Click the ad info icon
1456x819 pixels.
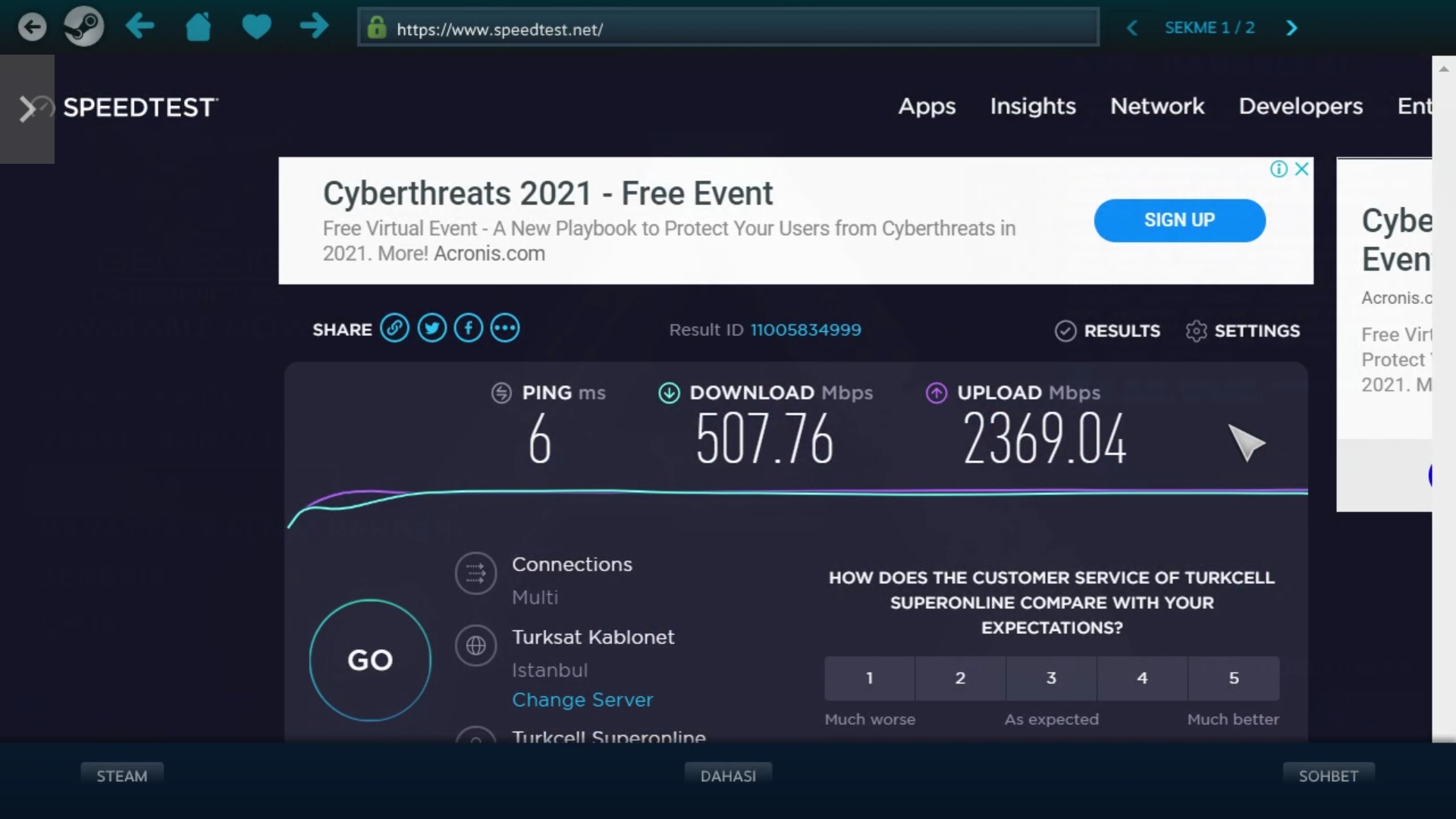coord(1279,169)
